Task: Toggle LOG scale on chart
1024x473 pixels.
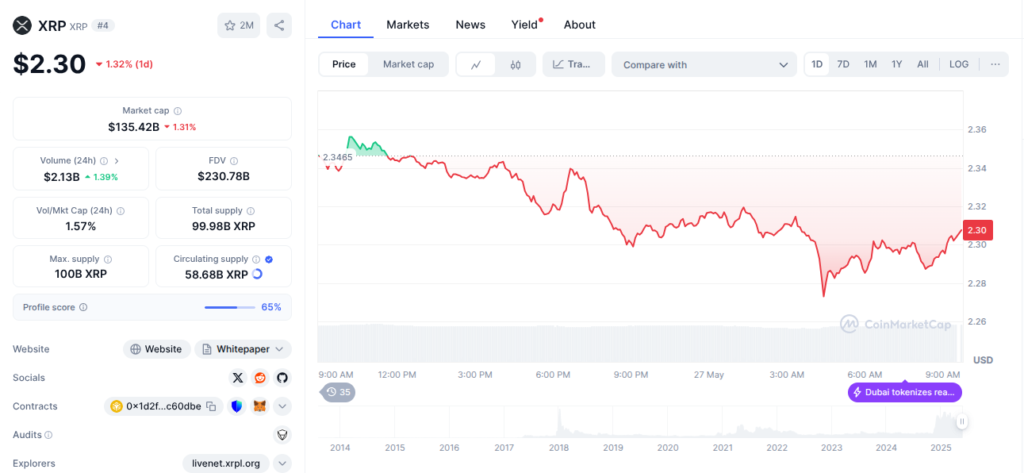Action: (959, 65)
